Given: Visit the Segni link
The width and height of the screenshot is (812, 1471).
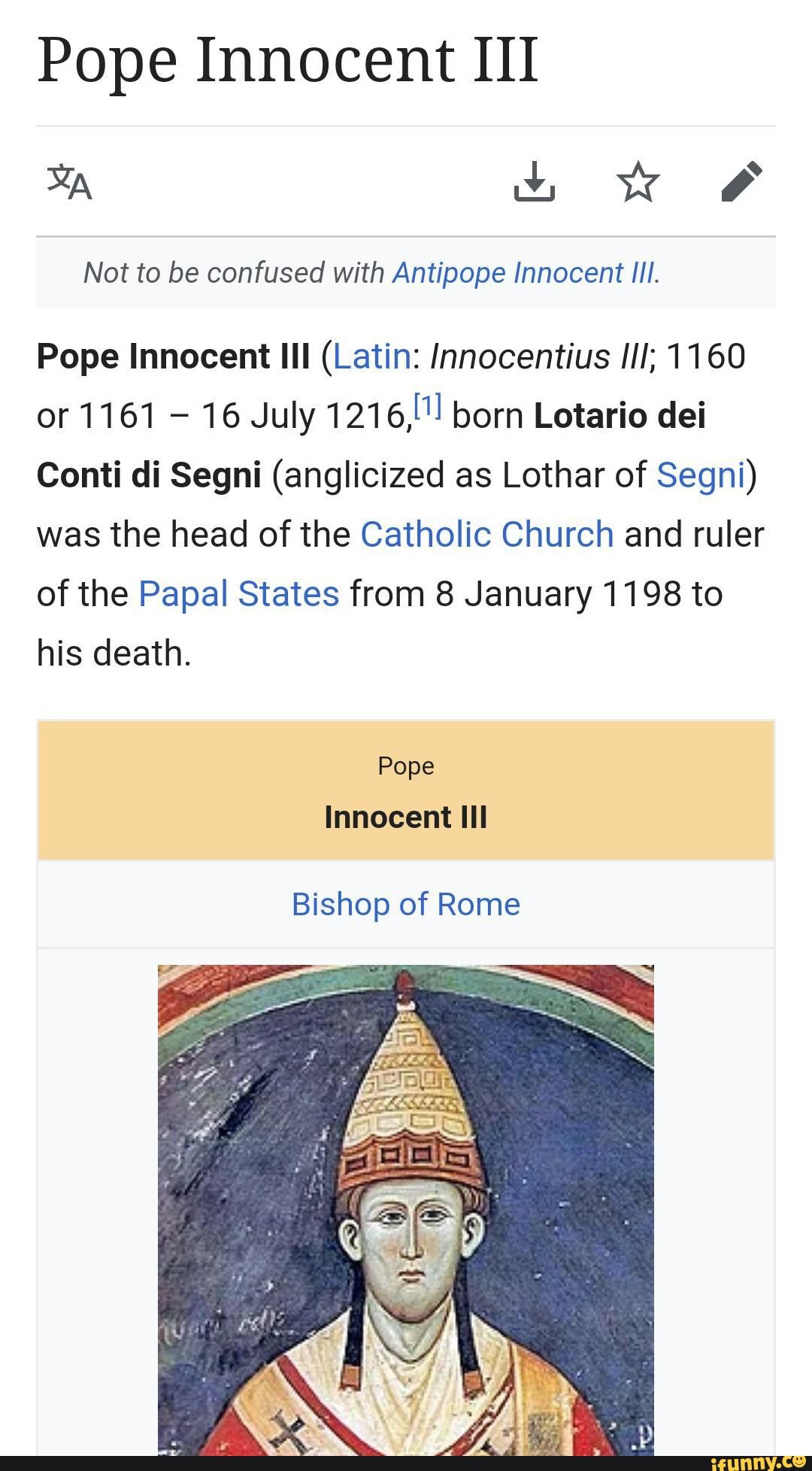Looking at the screenshot, I should click(x=701, y=475).
